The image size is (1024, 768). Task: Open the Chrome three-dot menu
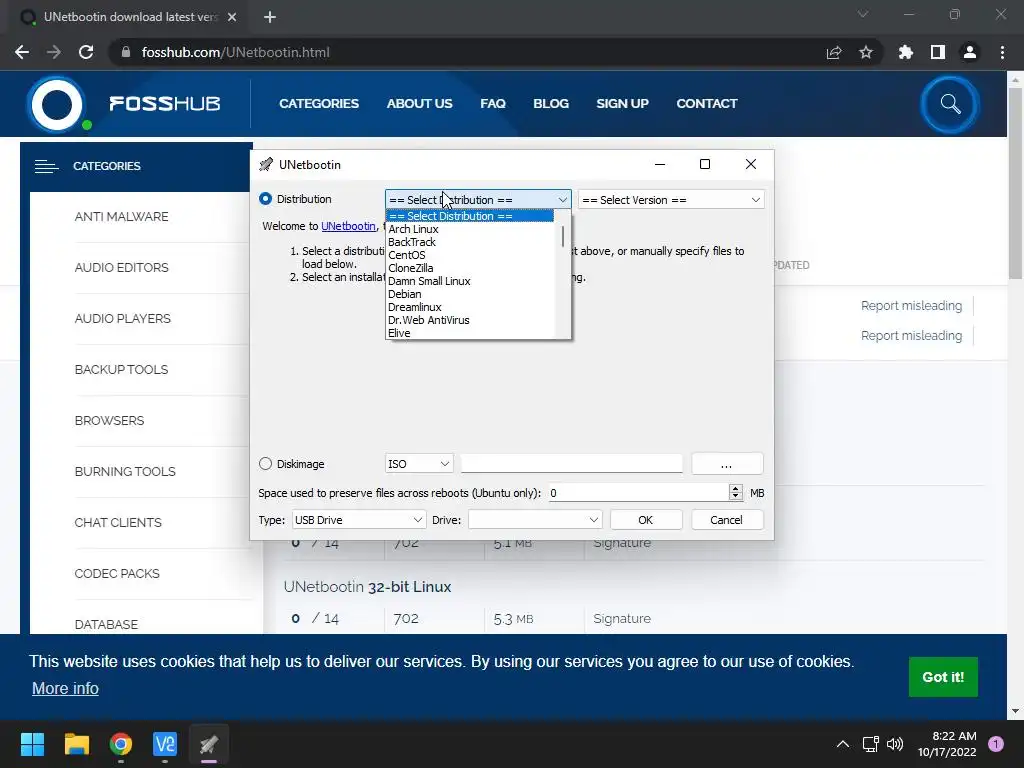pyautogui.click(x=1002, y=52)
